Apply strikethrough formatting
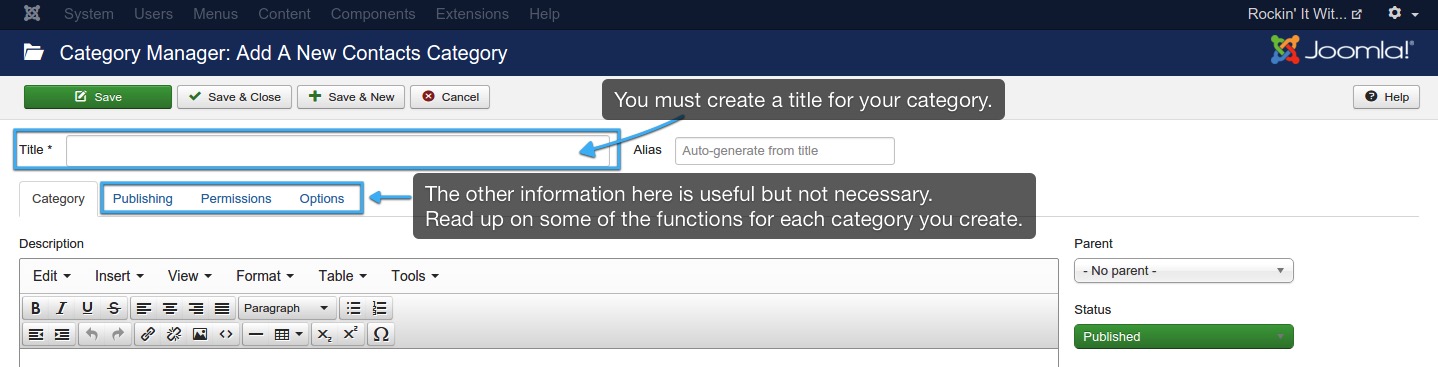This screenshot has width=1438, height=367. click(114, 308)
